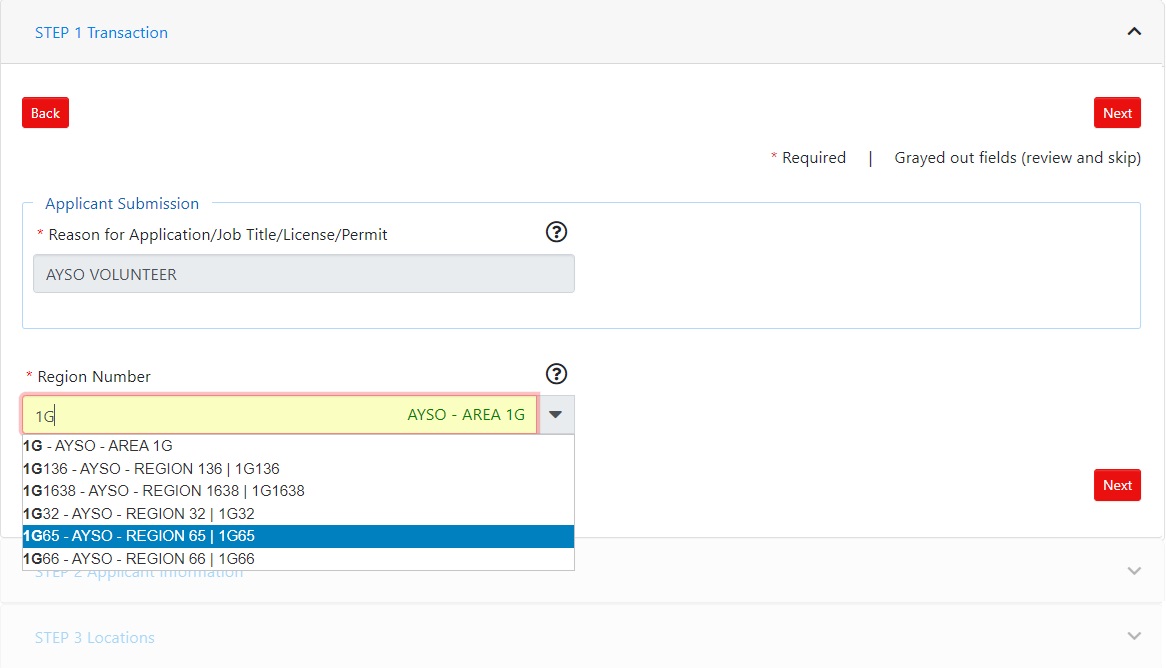Click the top Next button
Screen dimensions: 1166x668
click(1117, 113)
